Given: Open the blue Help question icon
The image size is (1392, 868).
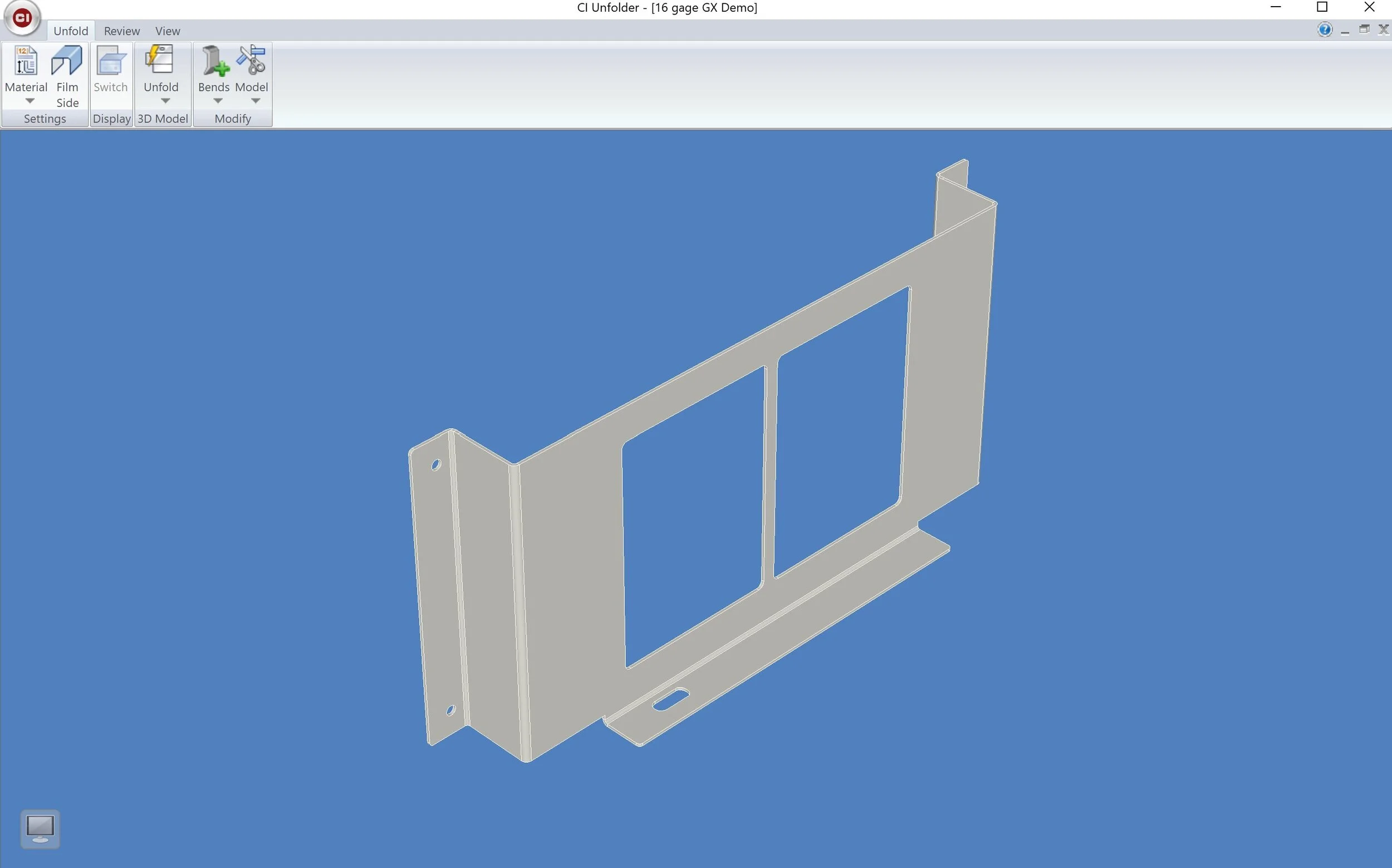Looking at the screenshot, I should (x=1324, y=30).
